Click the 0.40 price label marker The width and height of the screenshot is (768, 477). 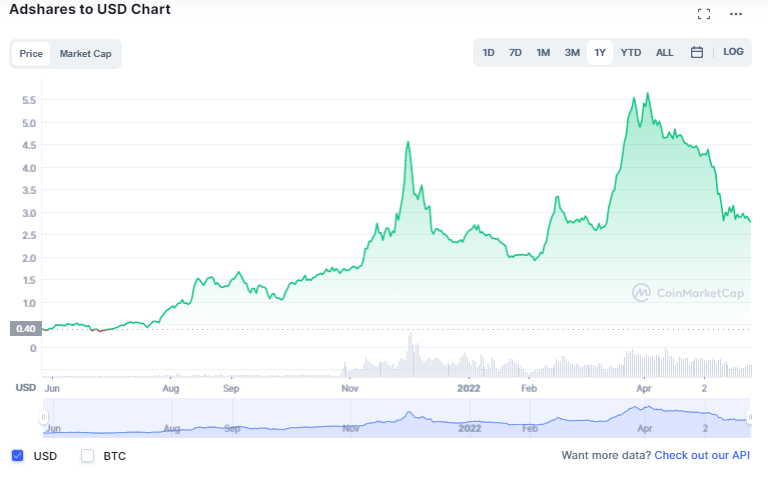pyautogui.click(x=25, y=329)
